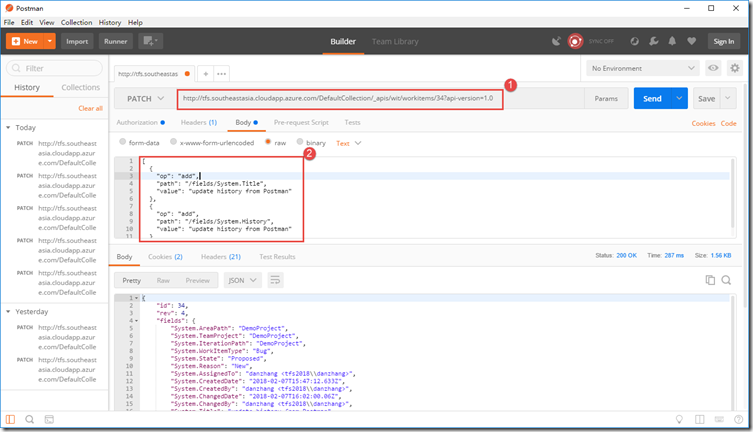Switch response view to Preview

(x=197, y=280)
